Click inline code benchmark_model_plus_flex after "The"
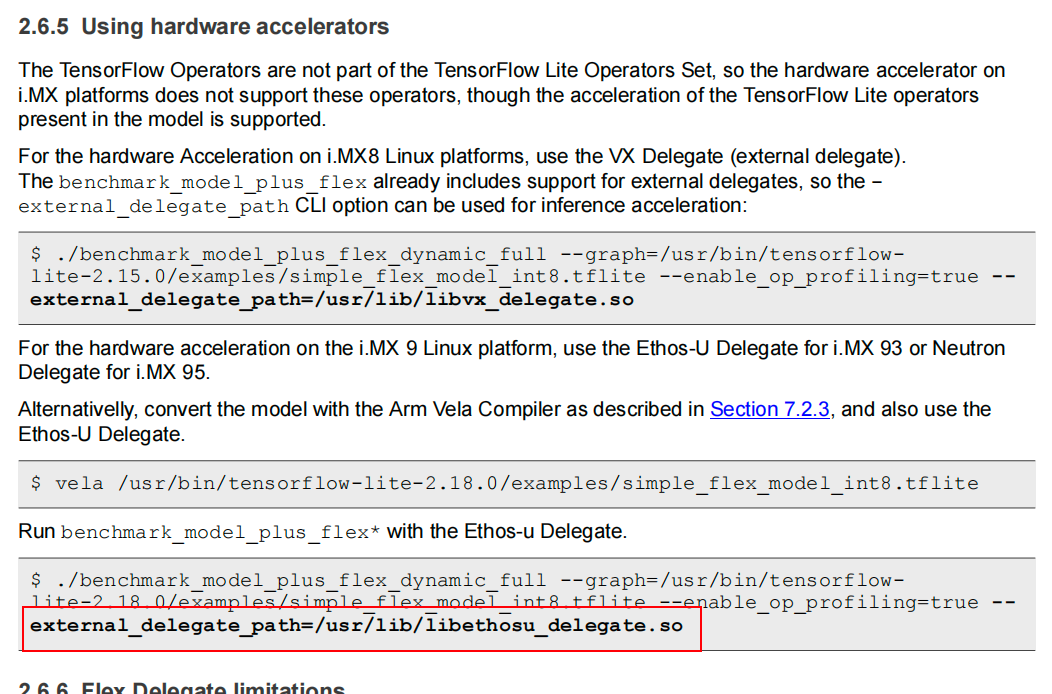1052x694 pixels. 213,182
